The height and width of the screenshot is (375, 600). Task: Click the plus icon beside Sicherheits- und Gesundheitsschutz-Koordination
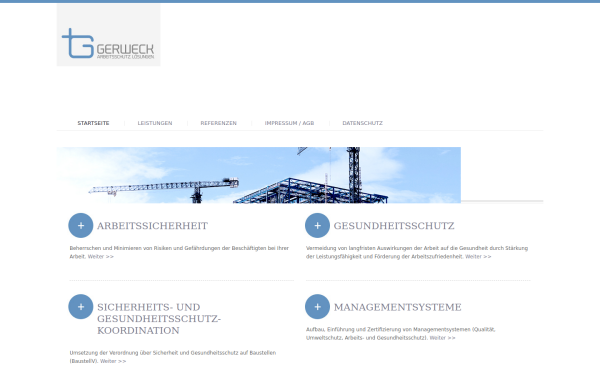tap(81, 307)
